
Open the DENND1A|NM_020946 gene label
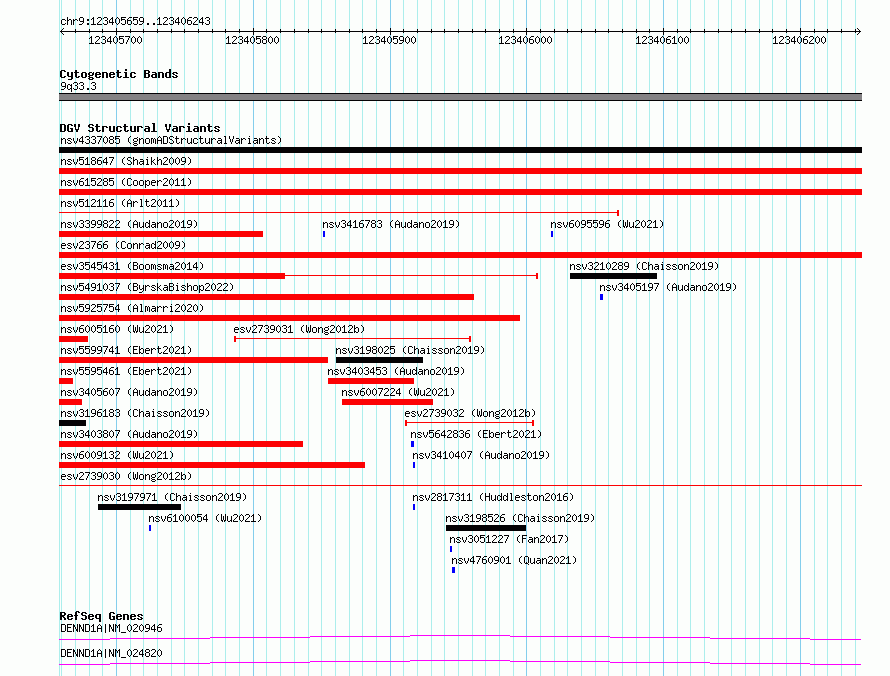[x=111, y=628]
